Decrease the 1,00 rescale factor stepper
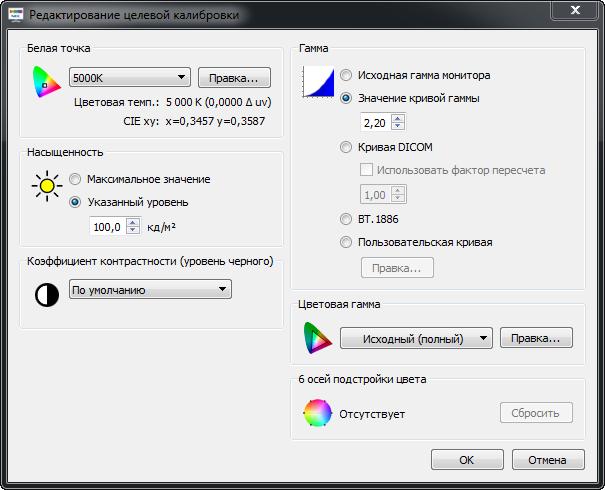Viewport: 605px width, 490px height. pyautogui.click(x=398, y=198)
